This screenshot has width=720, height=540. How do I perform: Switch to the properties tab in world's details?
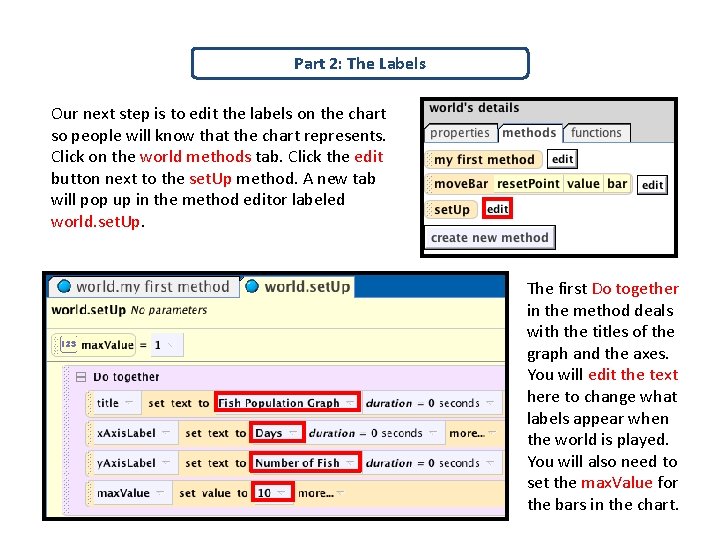(x=461, y=133)
